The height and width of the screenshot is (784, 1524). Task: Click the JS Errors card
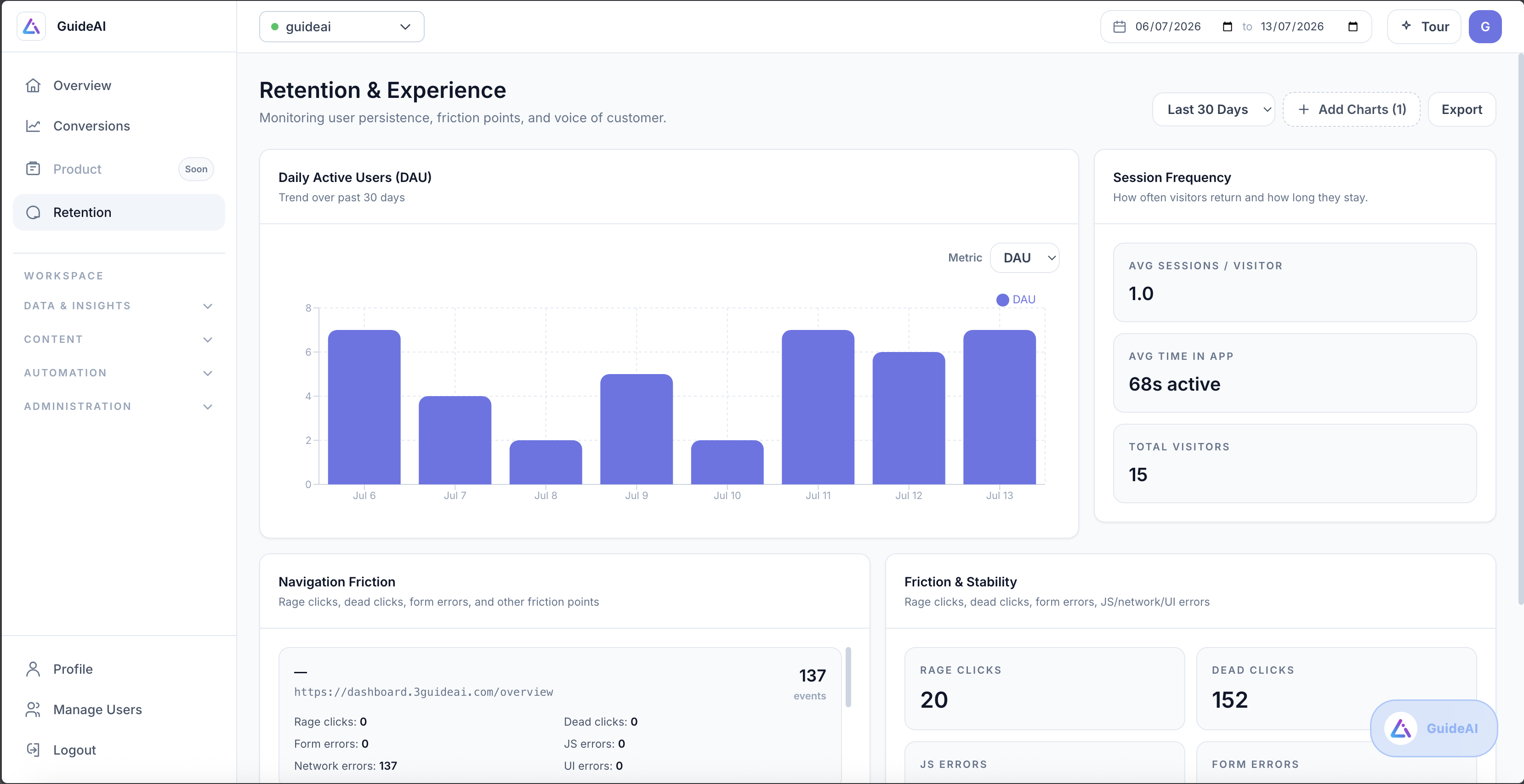click(x=1044, y=763)
